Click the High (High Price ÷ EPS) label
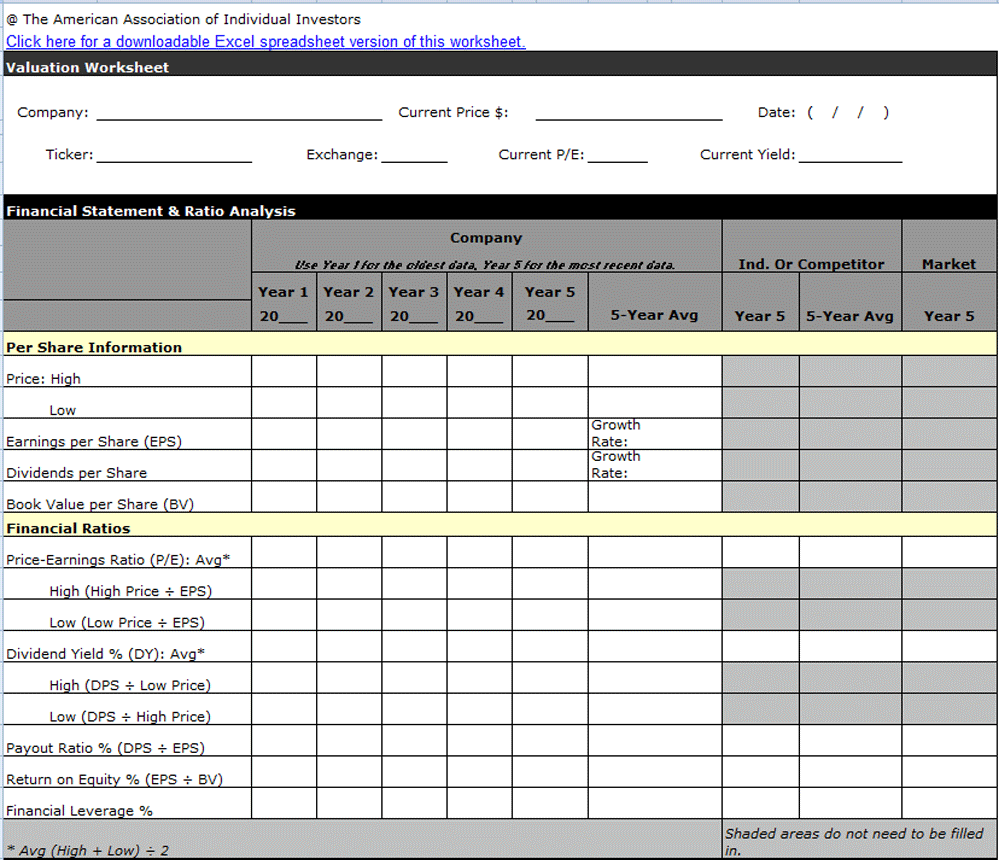The width and height of the screenshot is (1000, 860). tap(131, 591)
